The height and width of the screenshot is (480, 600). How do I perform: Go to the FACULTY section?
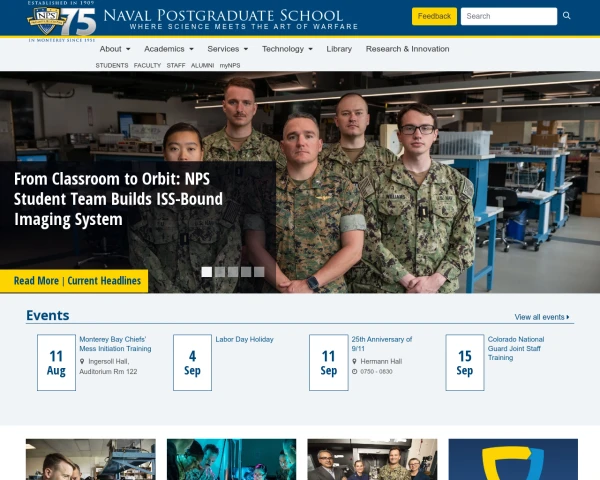(x=147, y=65)
